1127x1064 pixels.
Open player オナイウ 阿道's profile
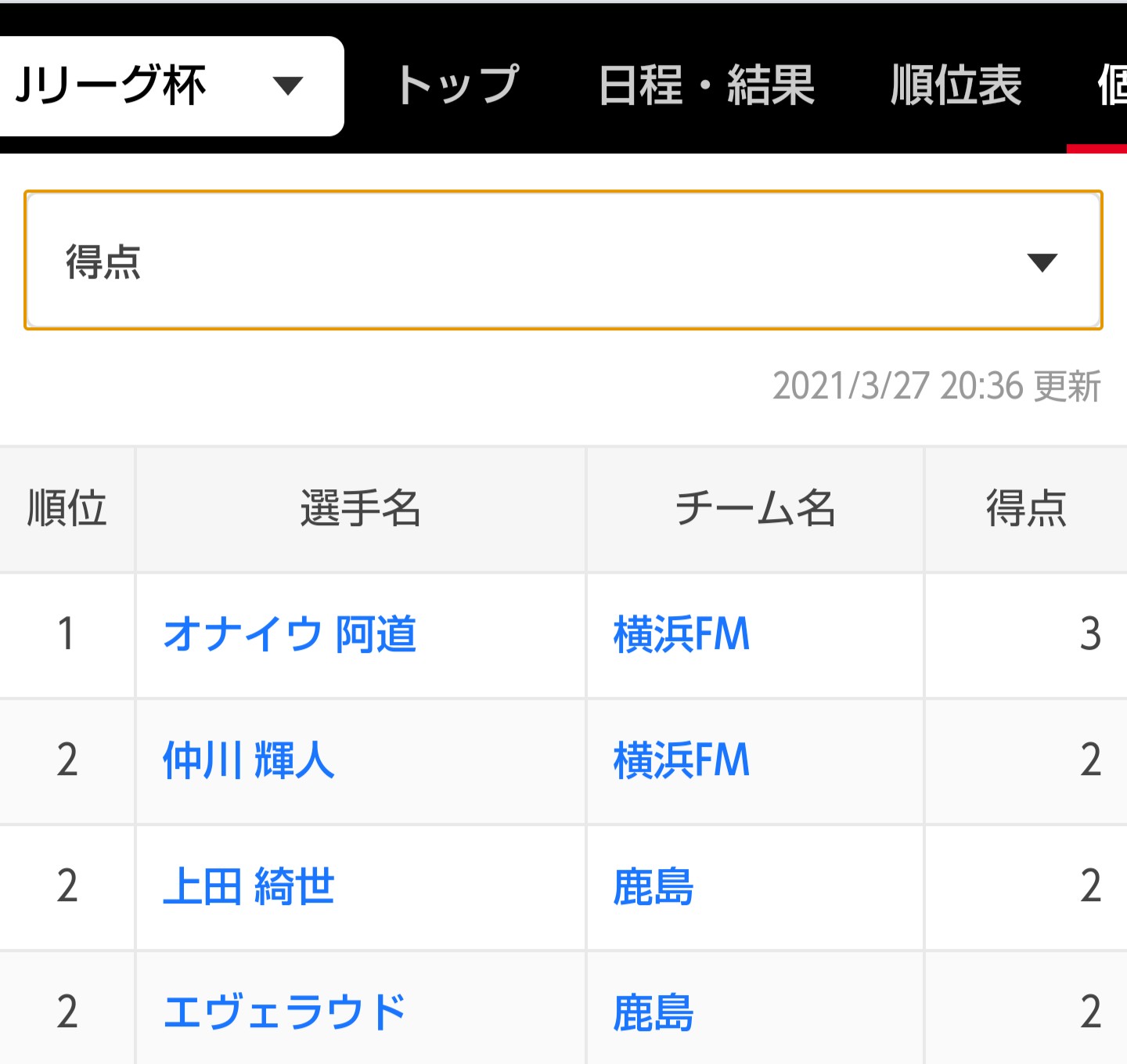(290, 634)
